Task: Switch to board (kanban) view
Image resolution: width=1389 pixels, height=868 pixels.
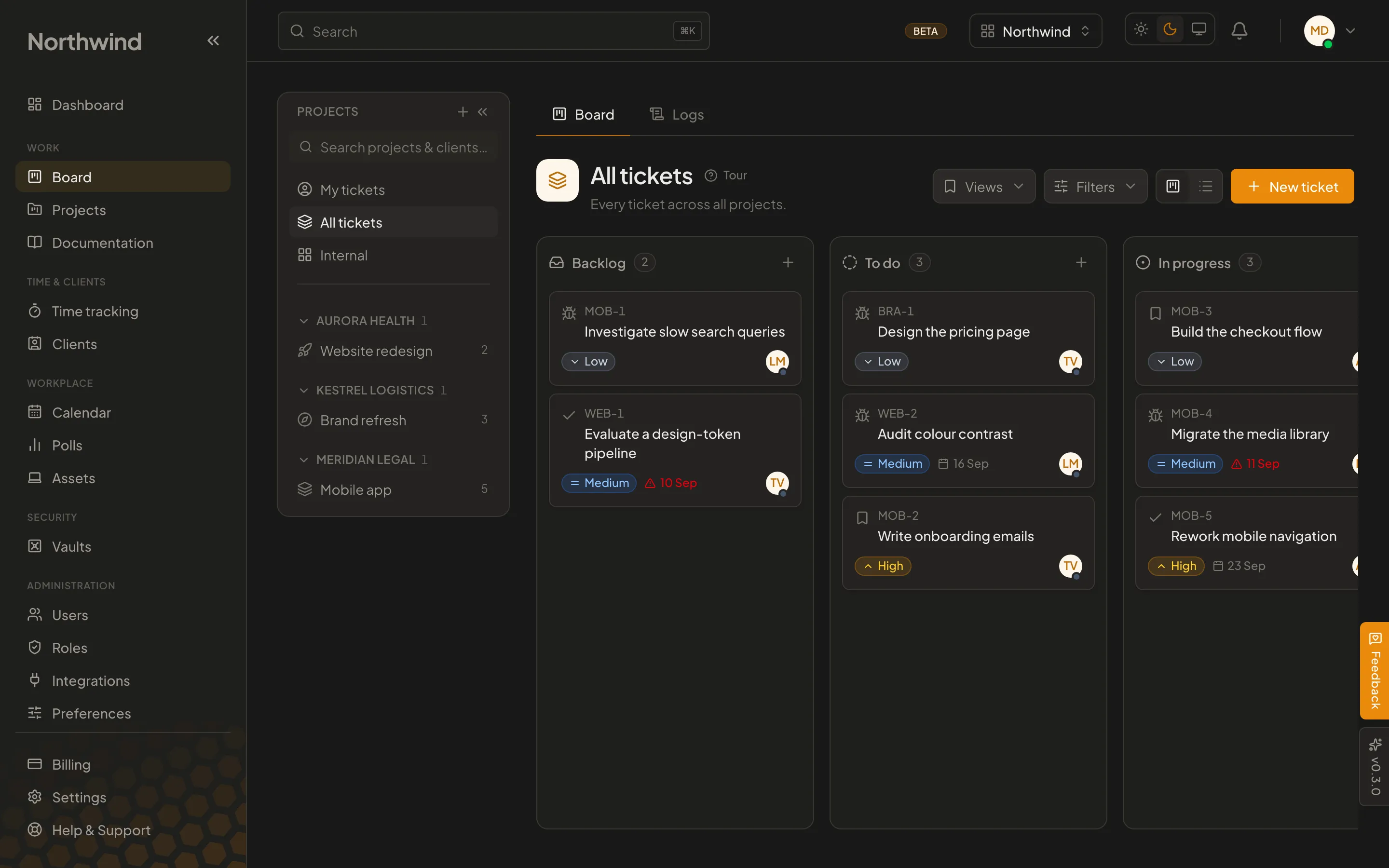Action: tap(1172, 187)
